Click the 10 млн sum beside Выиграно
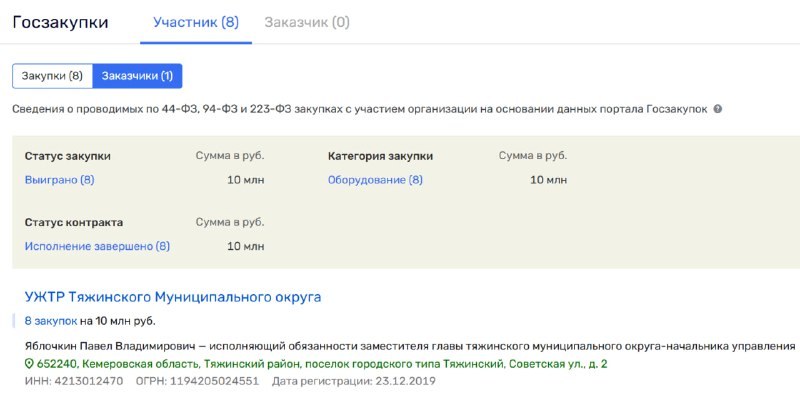 pos(246,180)
